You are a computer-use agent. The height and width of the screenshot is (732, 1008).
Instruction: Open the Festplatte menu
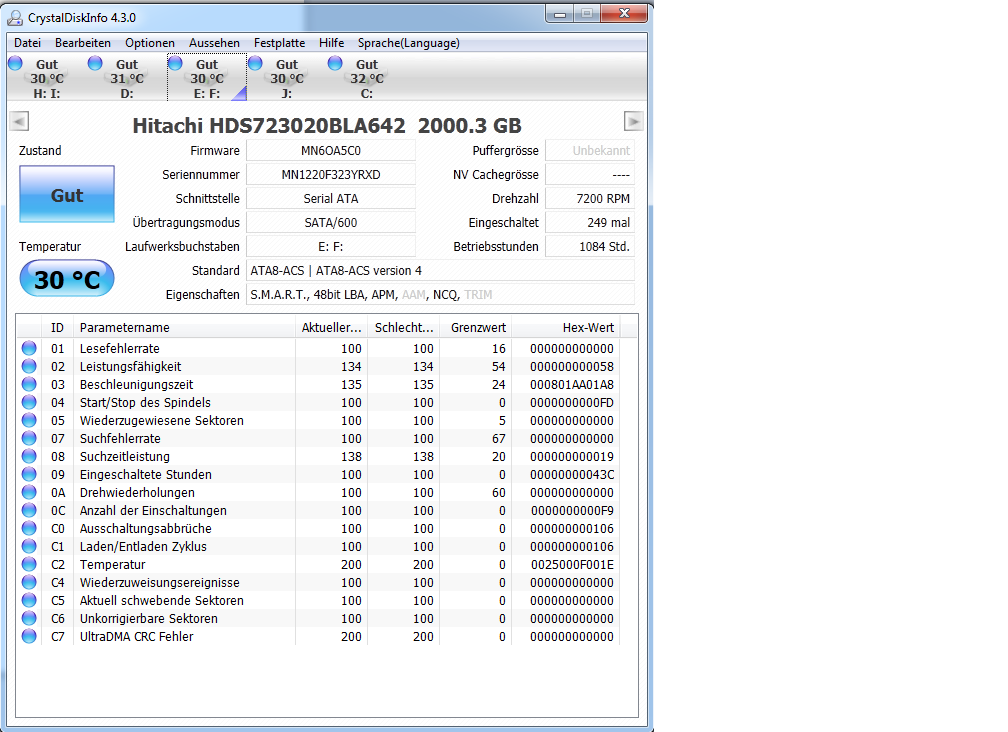tap(280, 43)
